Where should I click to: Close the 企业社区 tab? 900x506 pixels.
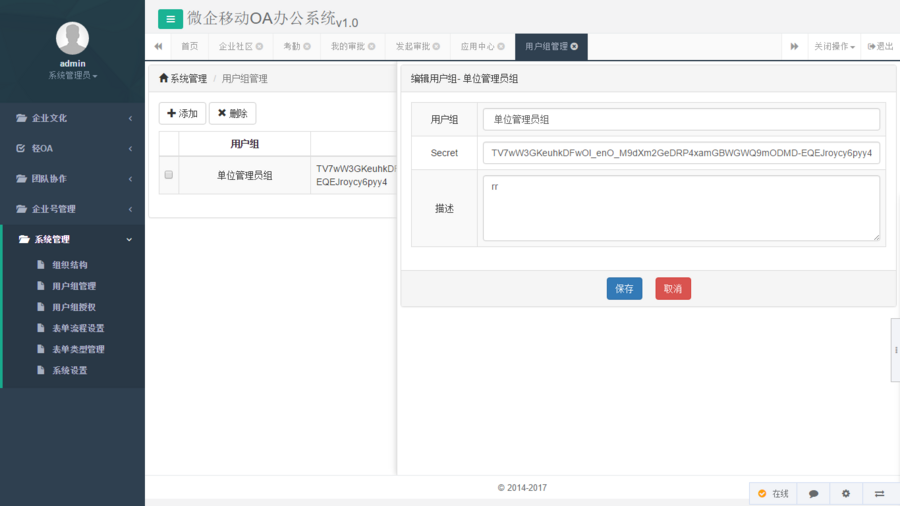pos(259,46)
